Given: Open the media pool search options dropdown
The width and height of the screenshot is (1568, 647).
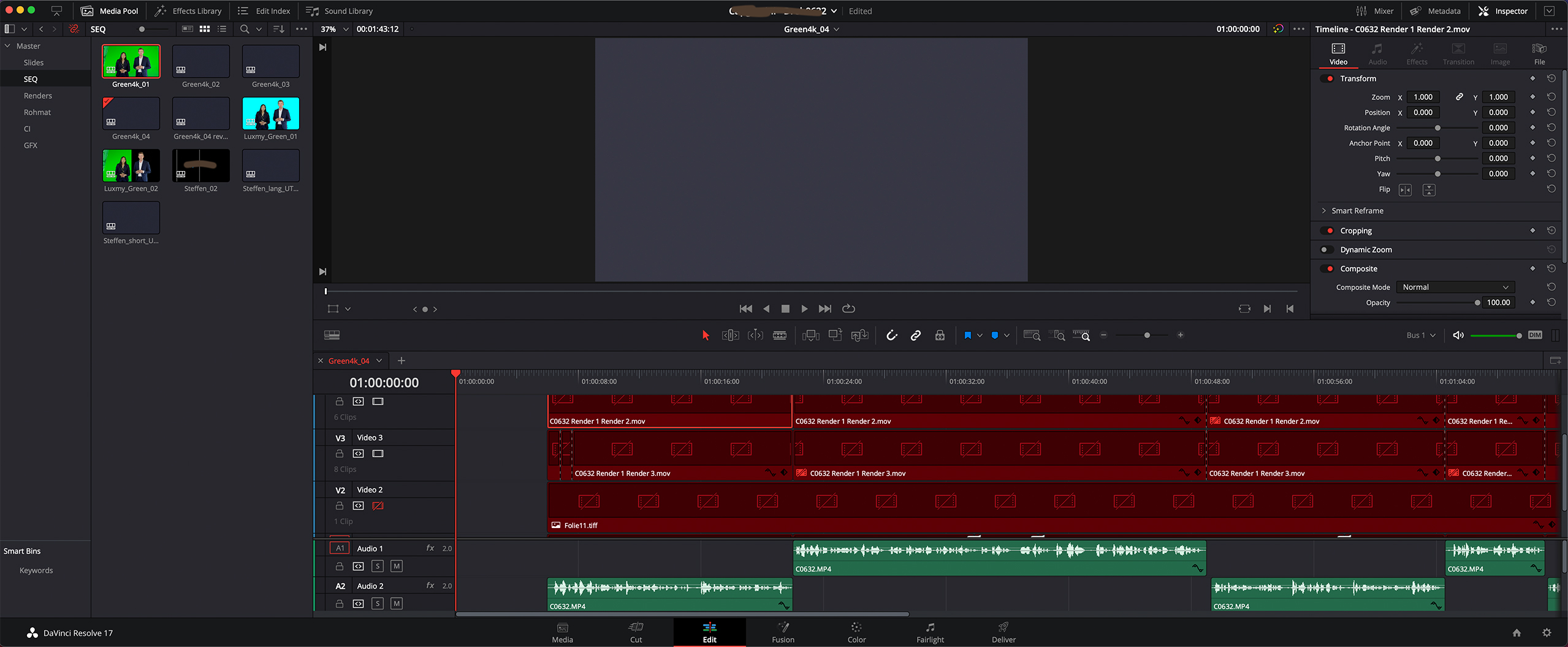Looking at the screenshot, I should point(259,29).
